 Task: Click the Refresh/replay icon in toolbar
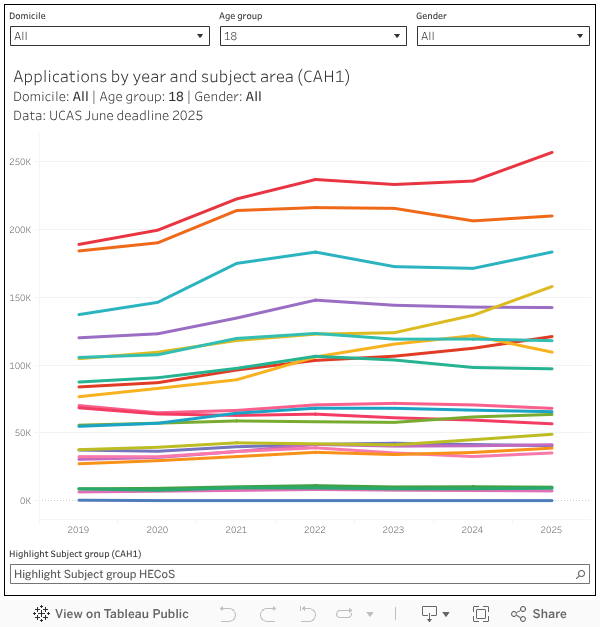[344, 613]
